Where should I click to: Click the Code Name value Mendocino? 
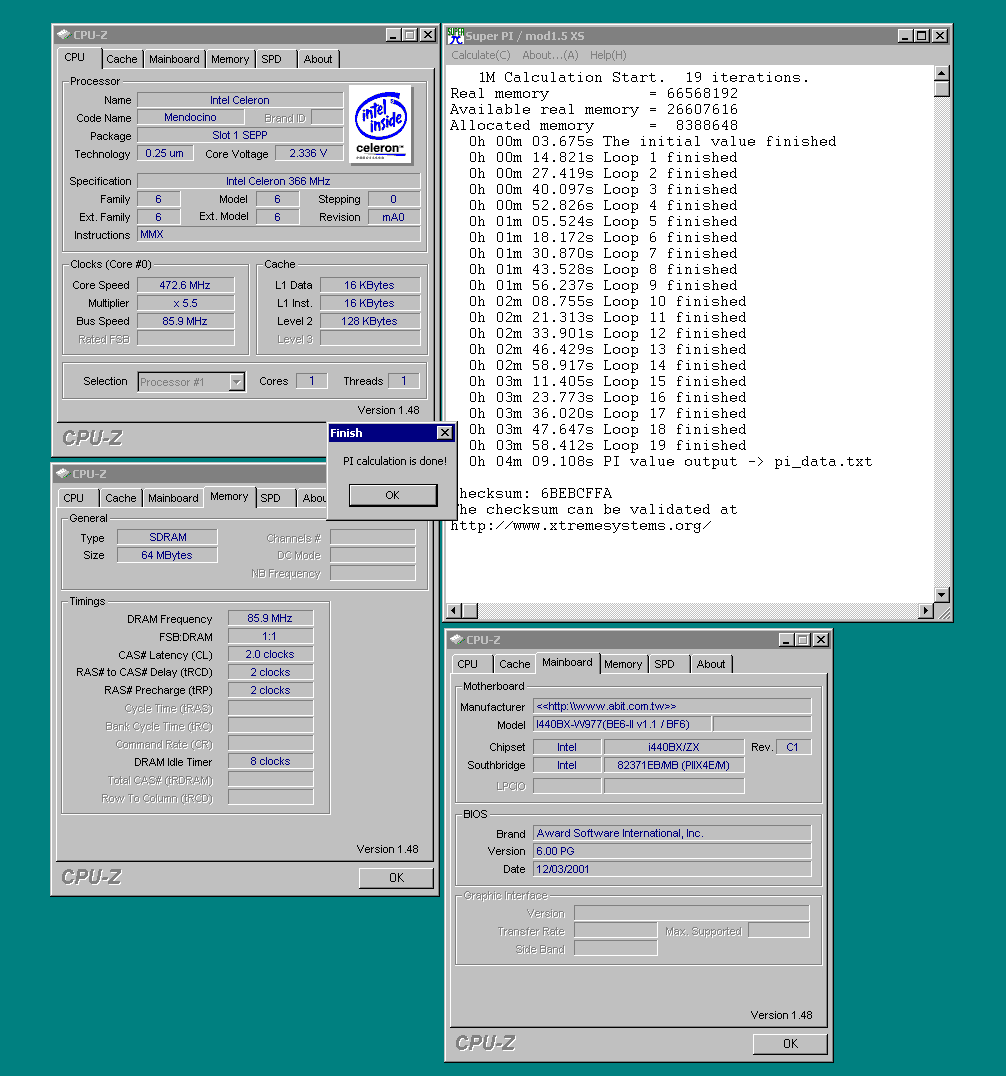click(x=190, y=117)
